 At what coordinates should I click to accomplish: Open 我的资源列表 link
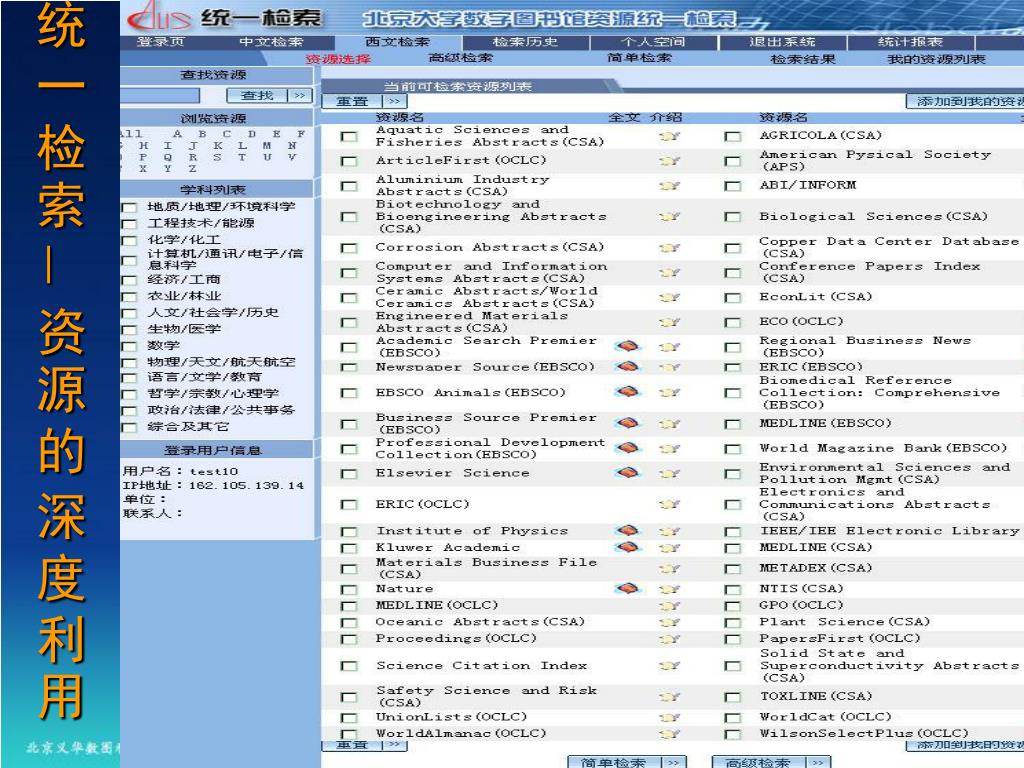coord(936,59)
